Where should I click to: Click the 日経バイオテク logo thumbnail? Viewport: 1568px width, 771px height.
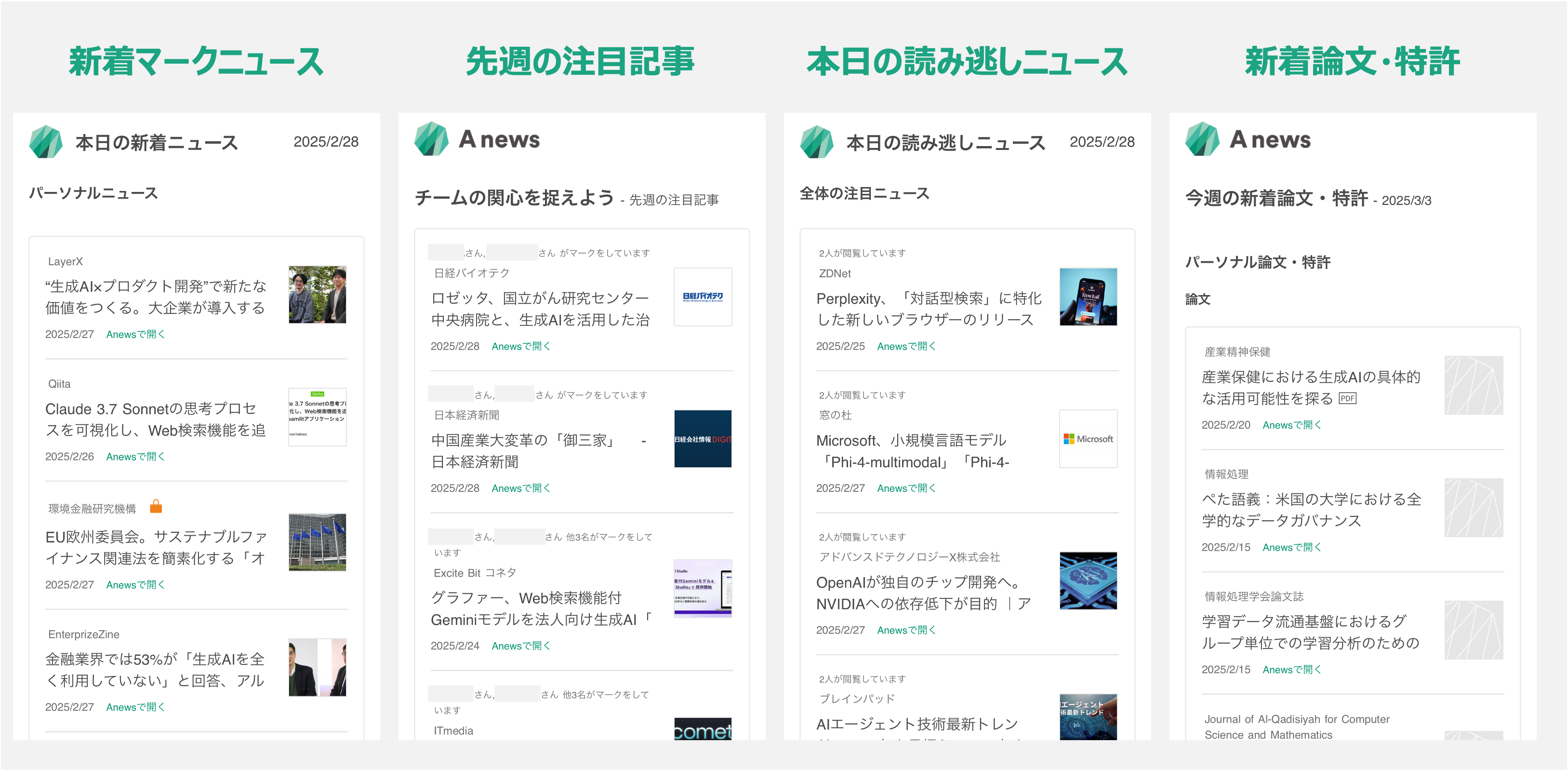703,297
